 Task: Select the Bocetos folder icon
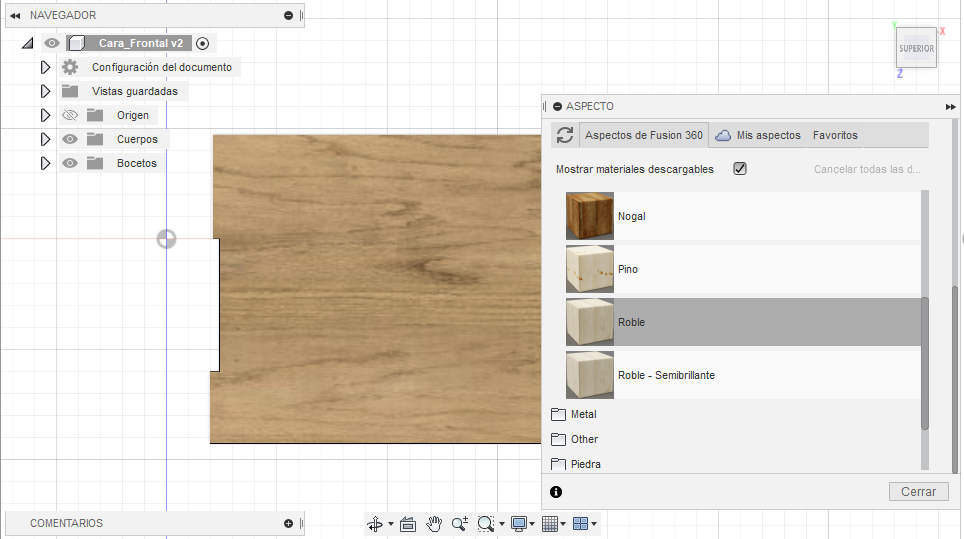[95, 163]
